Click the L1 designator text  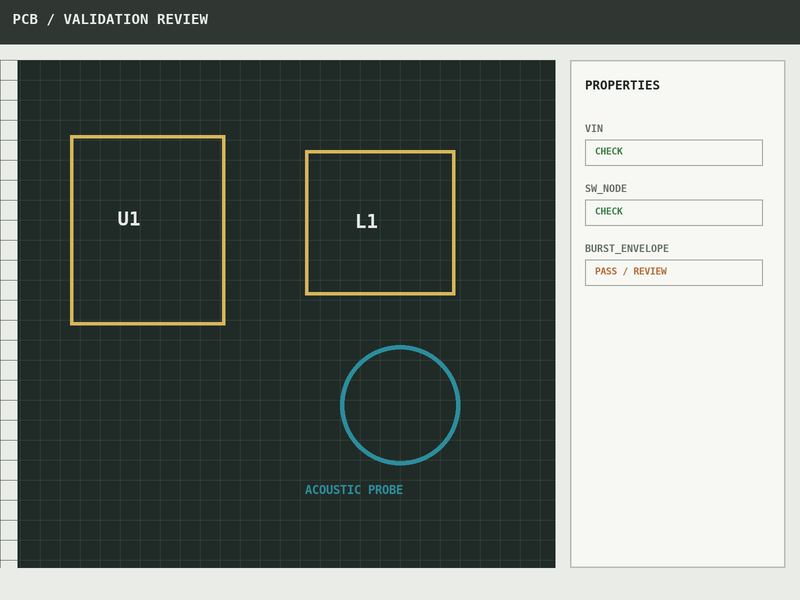point(366,221)
